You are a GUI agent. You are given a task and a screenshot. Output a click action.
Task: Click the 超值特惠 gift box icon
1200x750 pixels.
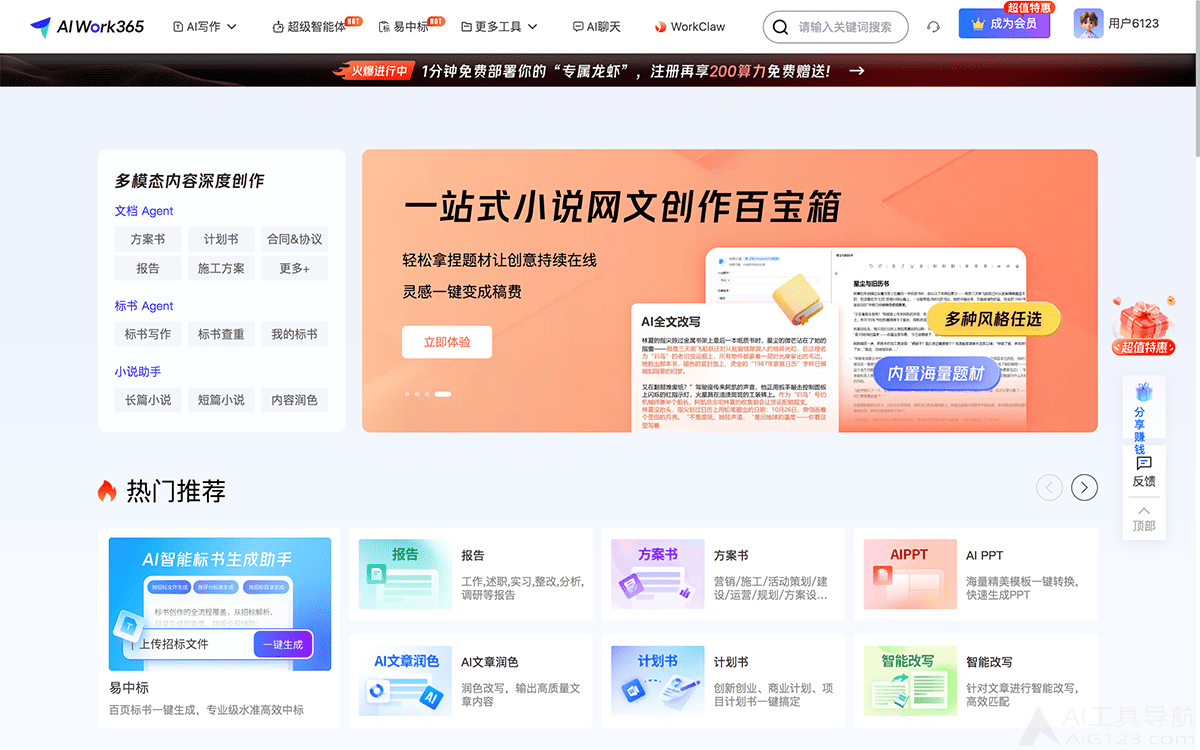click(x=1143, y=327)
